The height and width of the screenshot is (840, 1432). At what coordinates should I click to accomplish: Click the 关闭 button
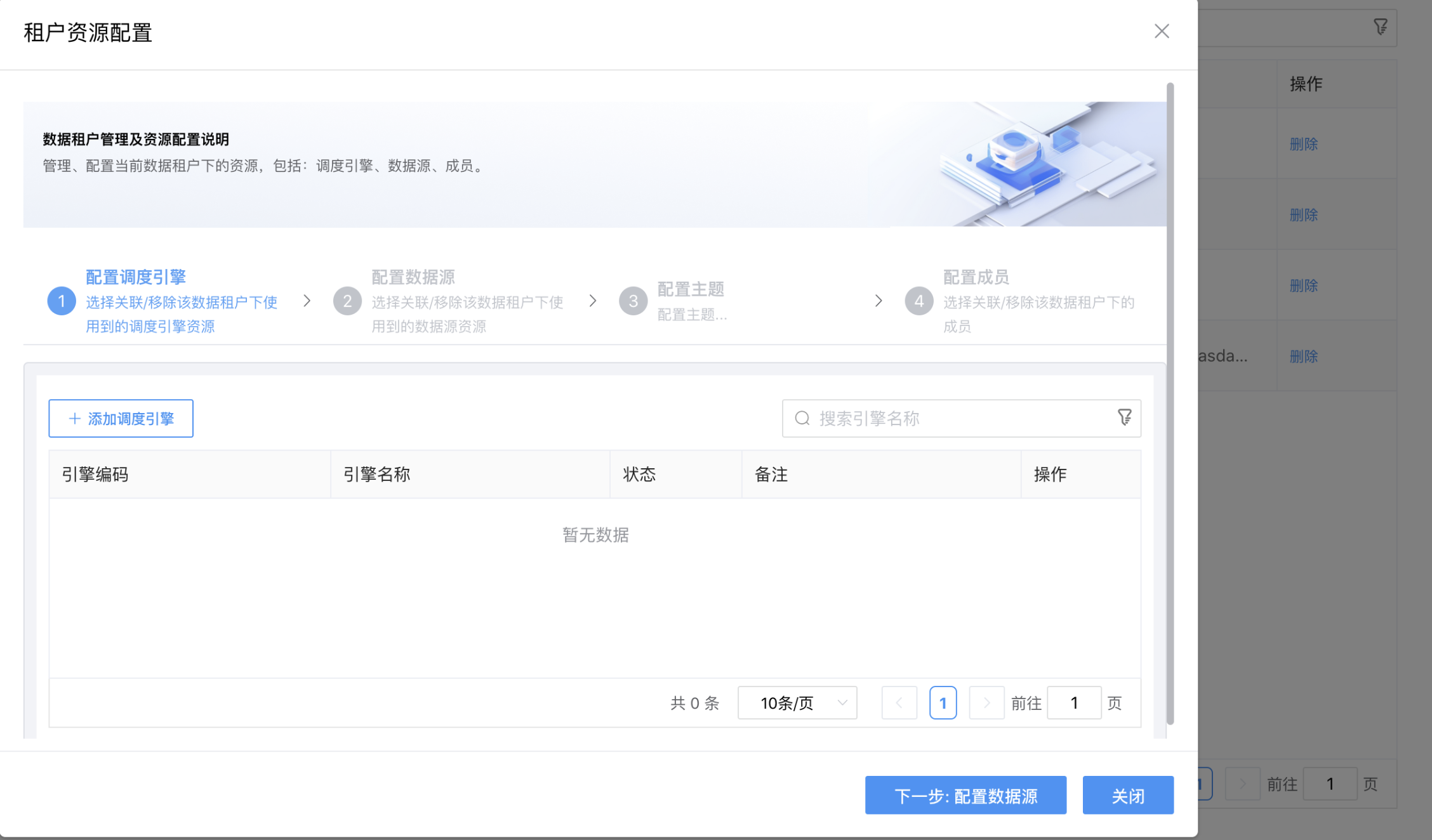1128,795
